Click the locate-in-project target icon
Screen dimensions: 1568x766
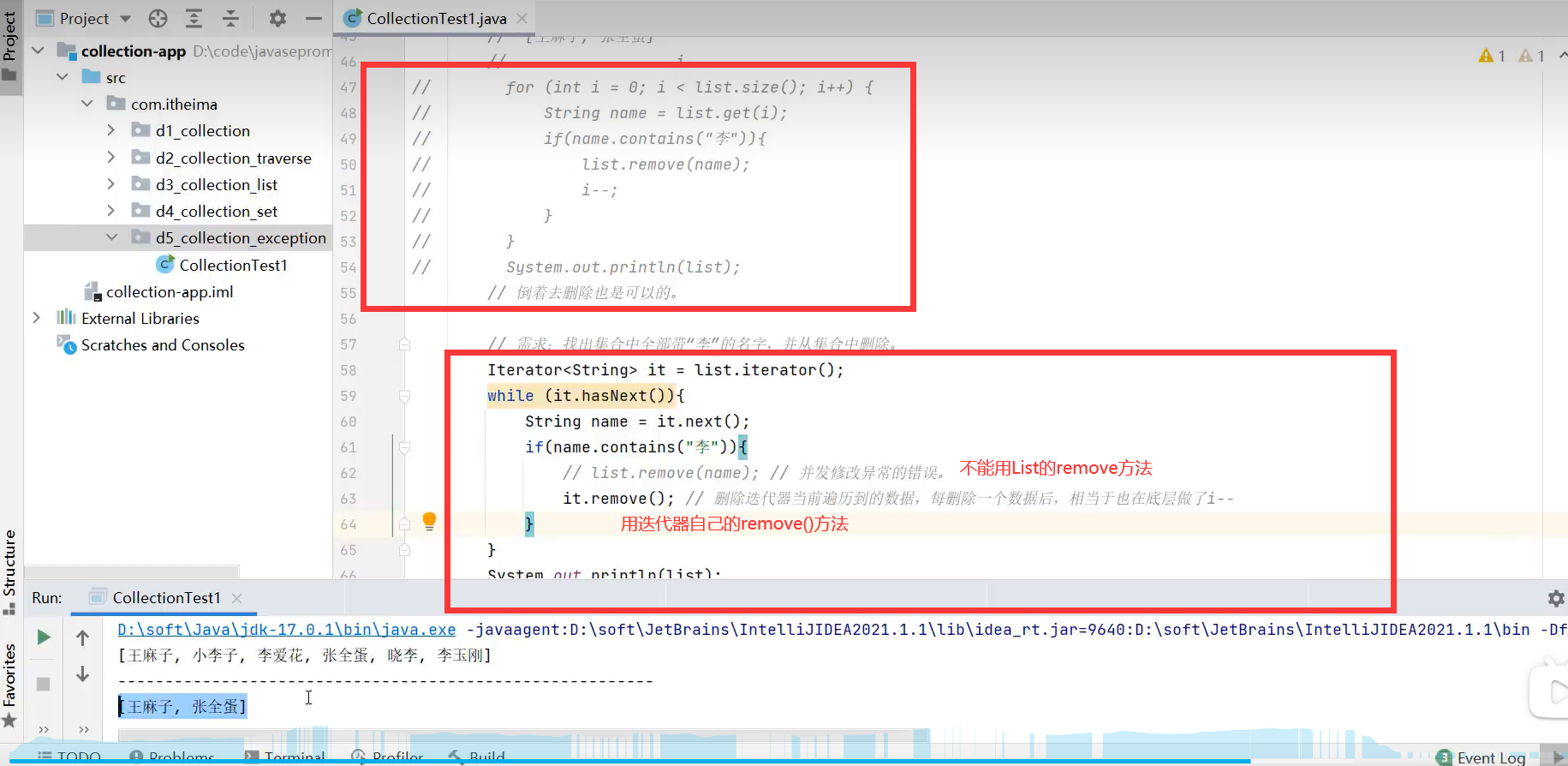(158, 18)
